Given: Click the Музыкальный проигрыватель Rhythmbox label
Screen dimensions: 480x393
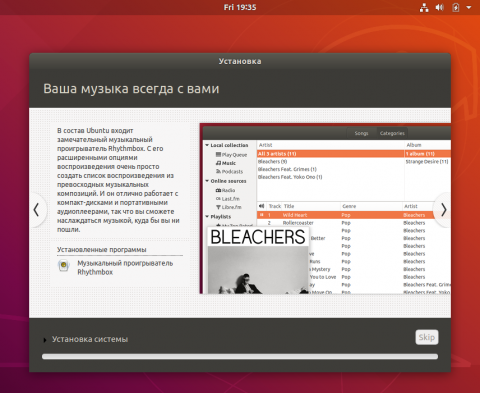Looking at the screenshot, I should (x=125, y=267).
